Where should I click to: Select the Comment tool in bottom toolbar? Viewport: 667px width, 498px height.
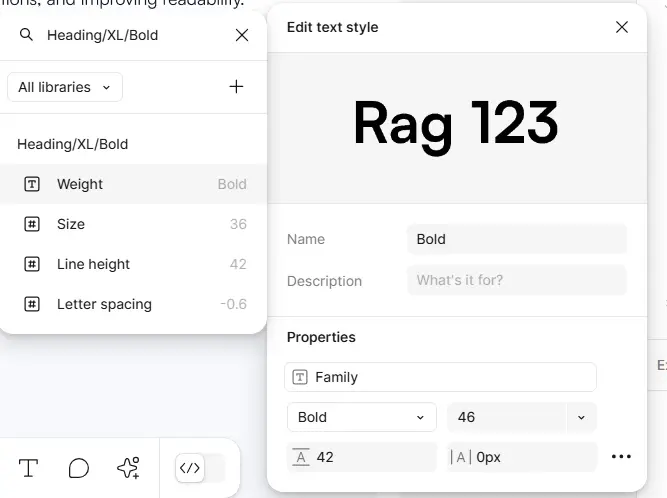78,468
